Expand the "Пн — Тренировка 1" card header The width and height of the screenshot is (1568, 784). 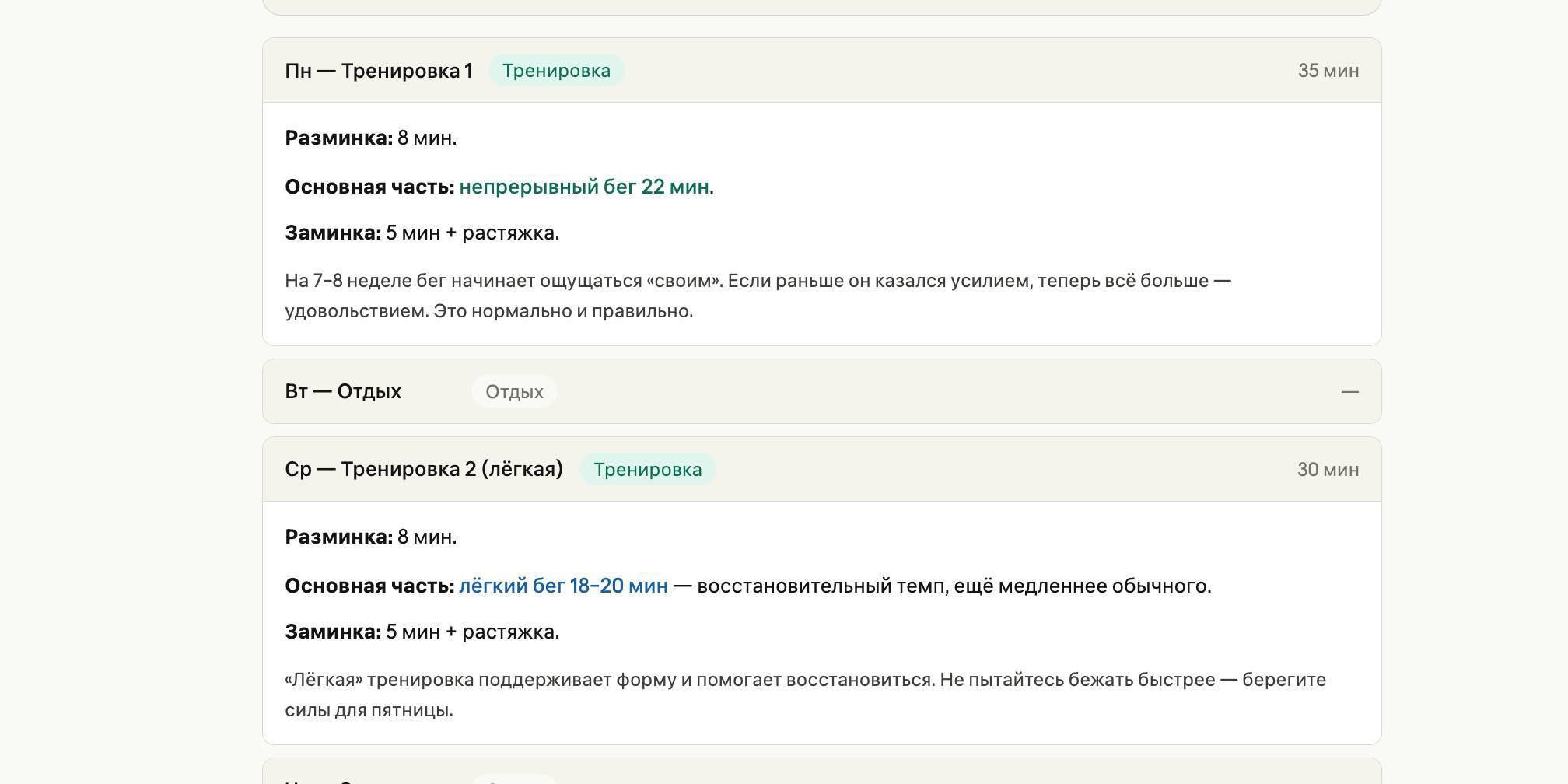click(378, 71)
